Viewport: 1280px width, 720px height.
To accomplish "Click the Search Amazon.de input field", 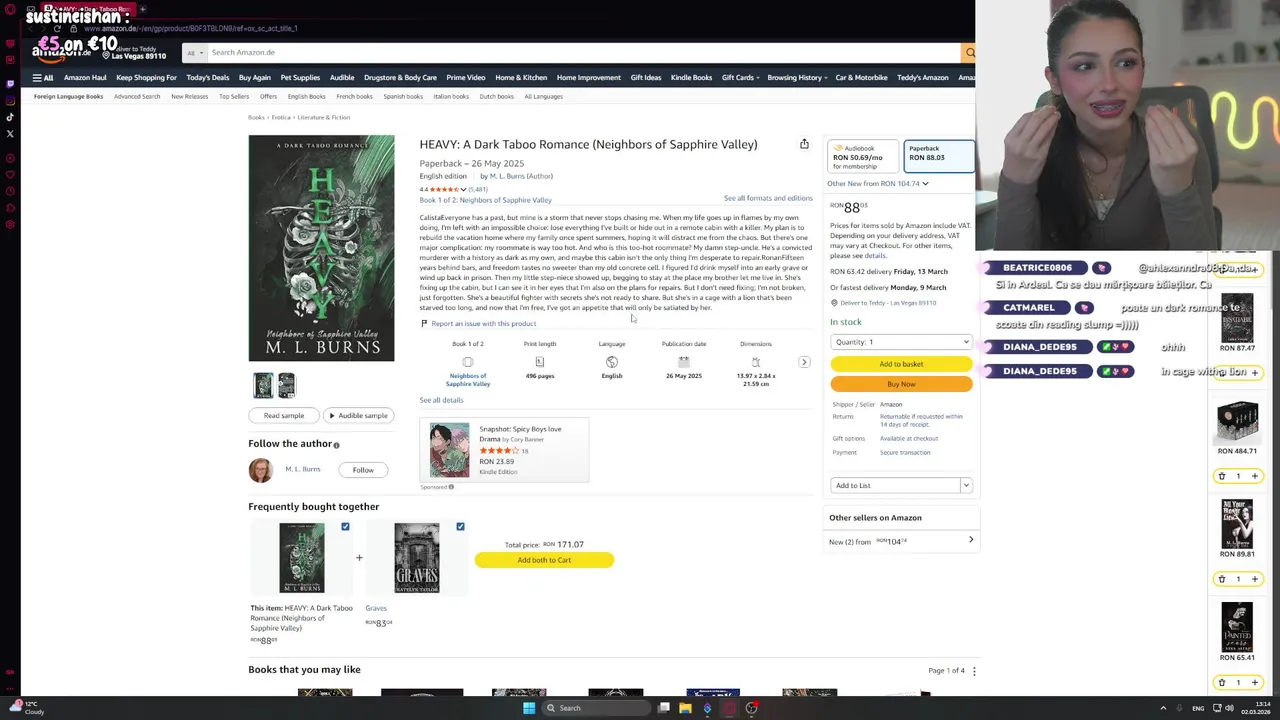I will click(583, 52).
